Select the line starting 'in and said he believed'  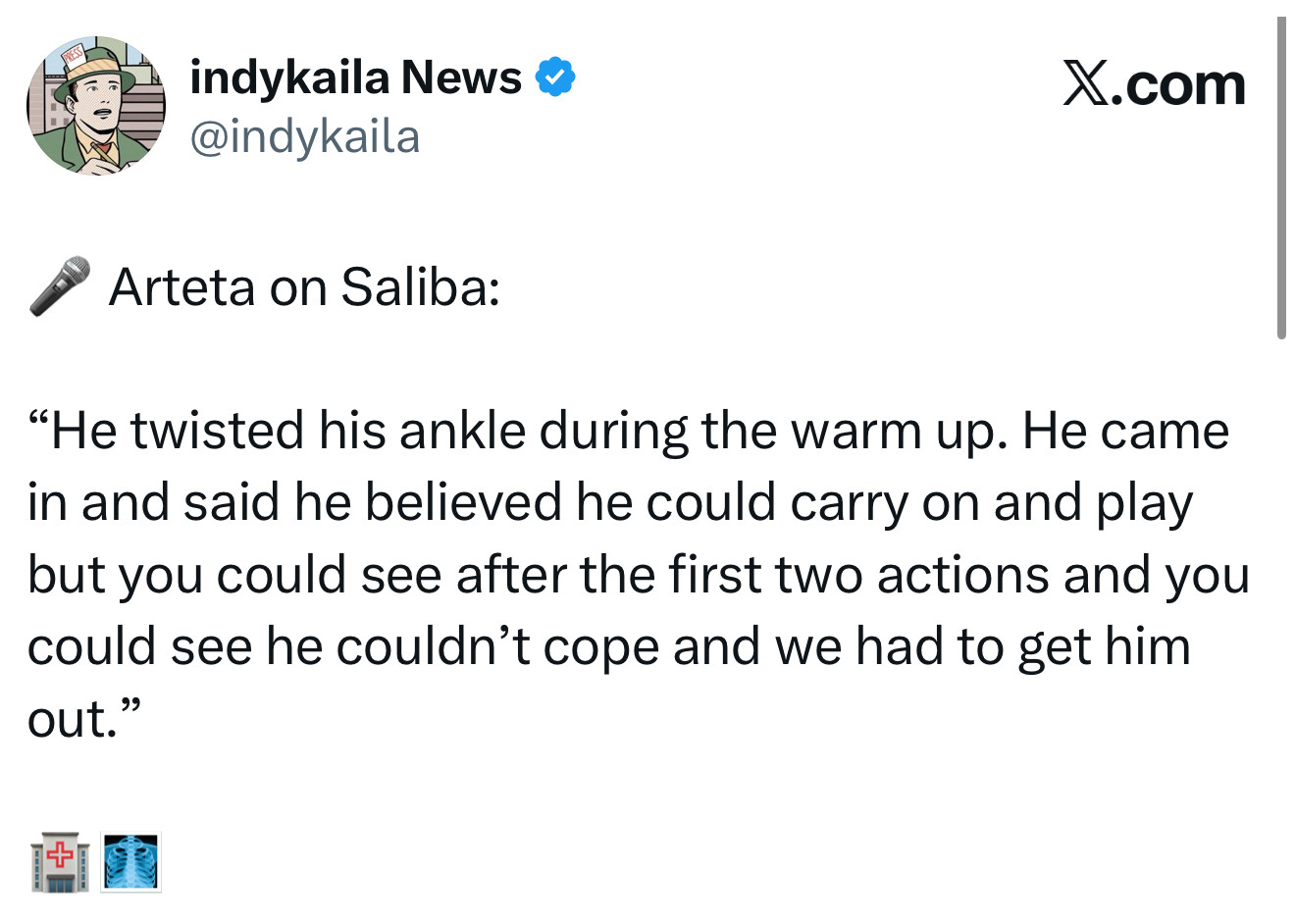610,503
